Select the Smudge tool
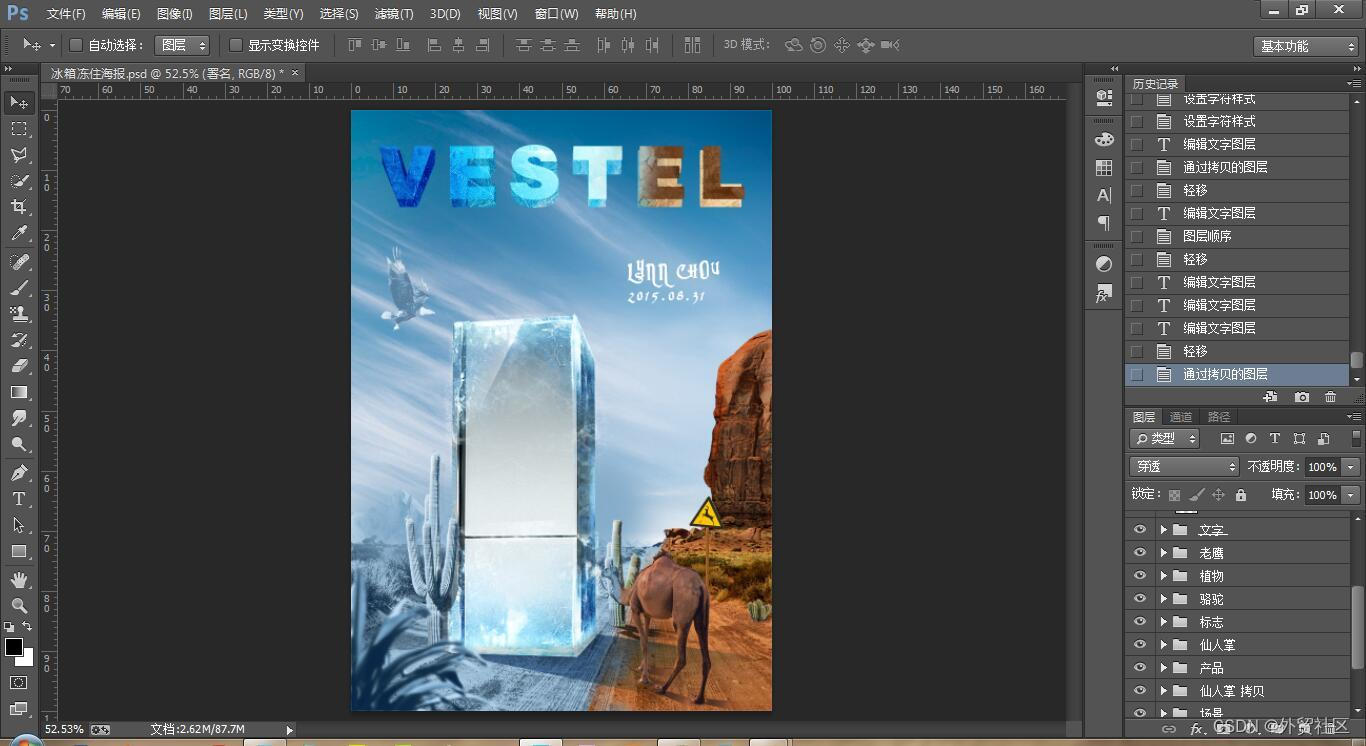 point(19,418)
